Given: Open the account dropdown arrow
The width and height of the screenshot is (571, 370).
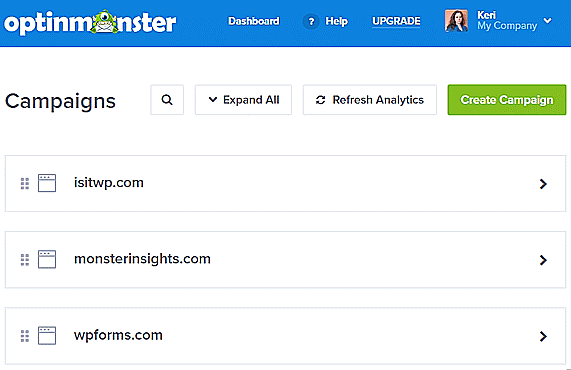Looking at the screenshot, I should (547, 21).
